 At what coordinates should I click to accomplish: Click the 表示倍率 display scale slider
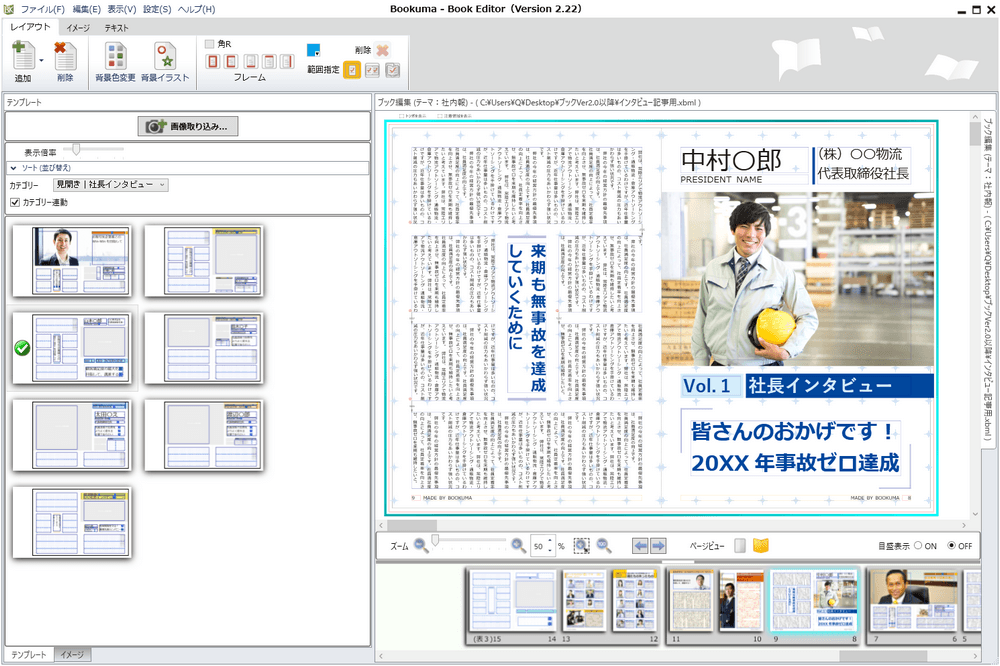pos(75,150)
